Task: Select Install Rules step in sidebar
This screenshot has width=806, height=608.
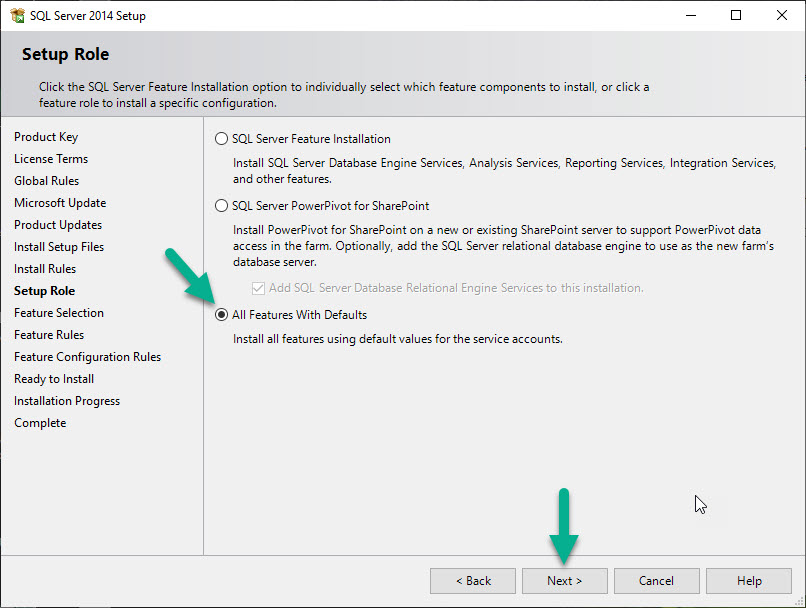Action: click(45, 269)
